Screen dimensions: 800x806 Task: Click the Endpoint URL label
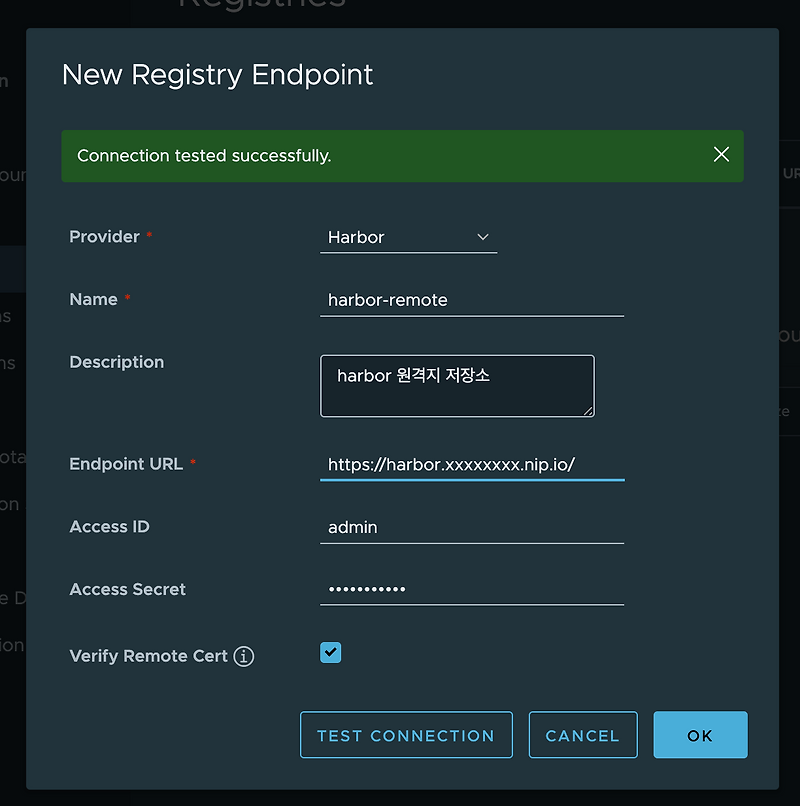point(126,464)
